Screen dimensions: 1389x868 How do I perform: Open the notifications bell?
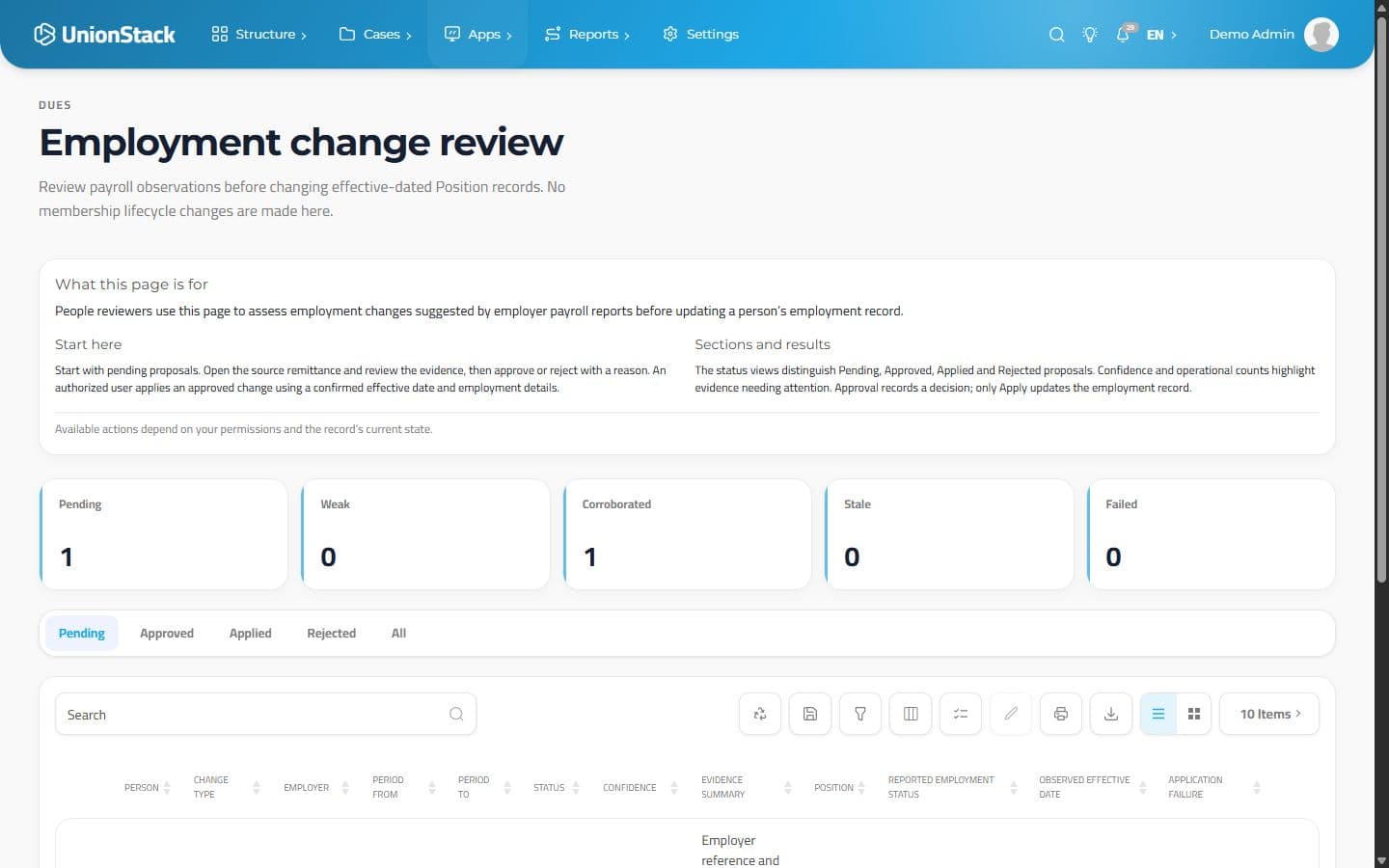1124,35
